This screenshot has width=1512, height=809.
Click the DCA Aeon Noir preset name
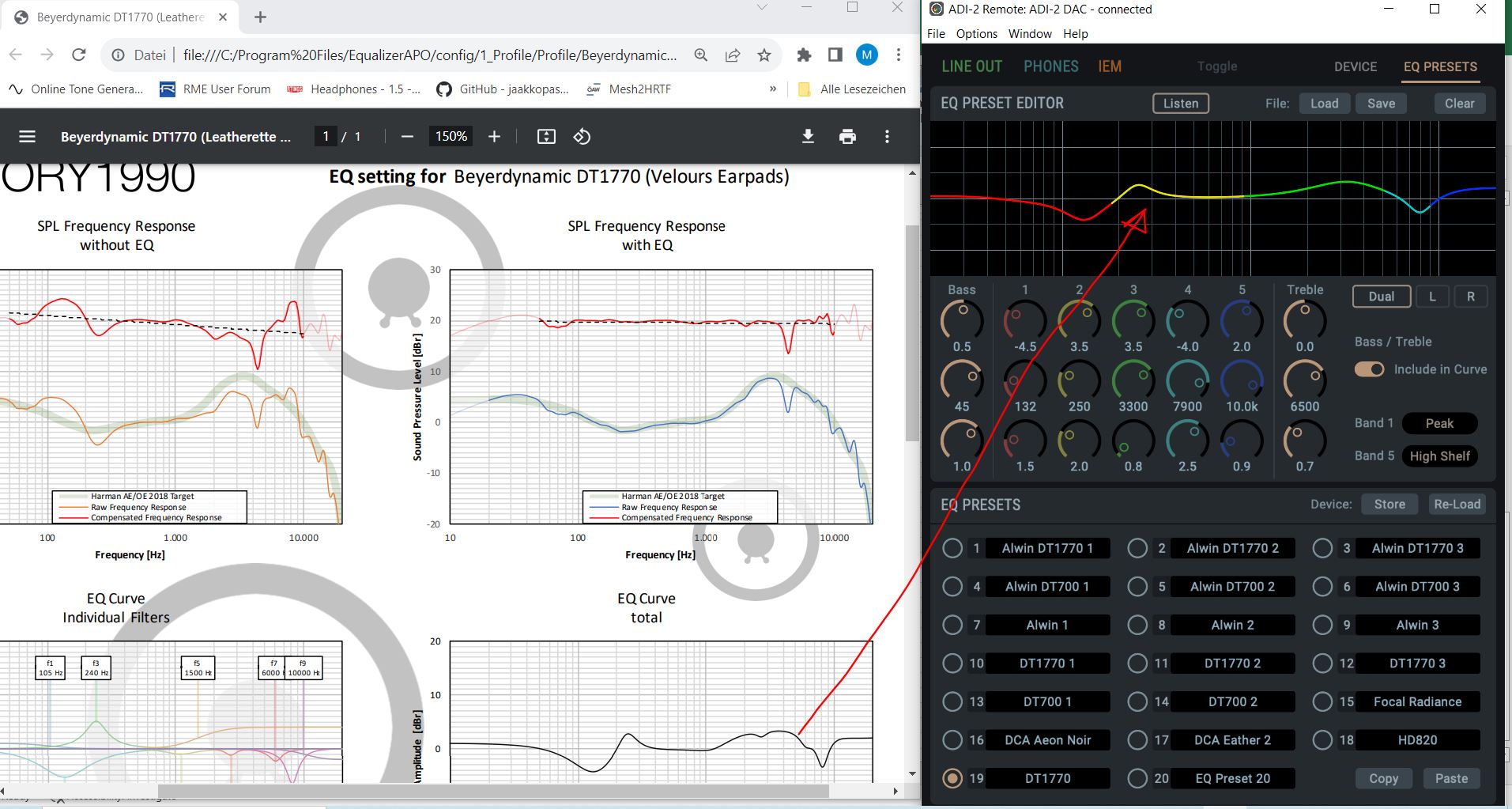(1048, 740)
